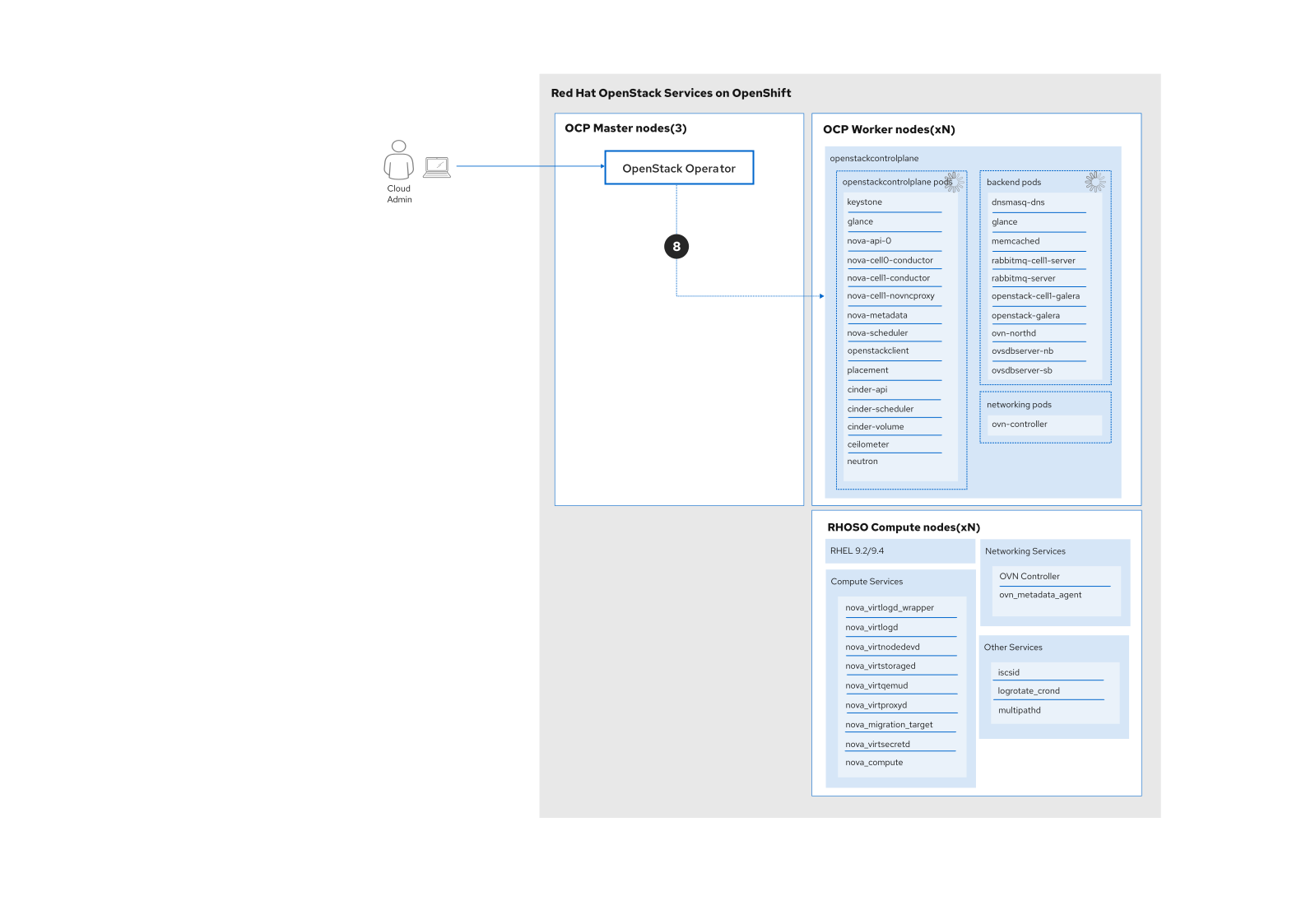Click the laptop icon beside Cloud Admin

point(437,167)
